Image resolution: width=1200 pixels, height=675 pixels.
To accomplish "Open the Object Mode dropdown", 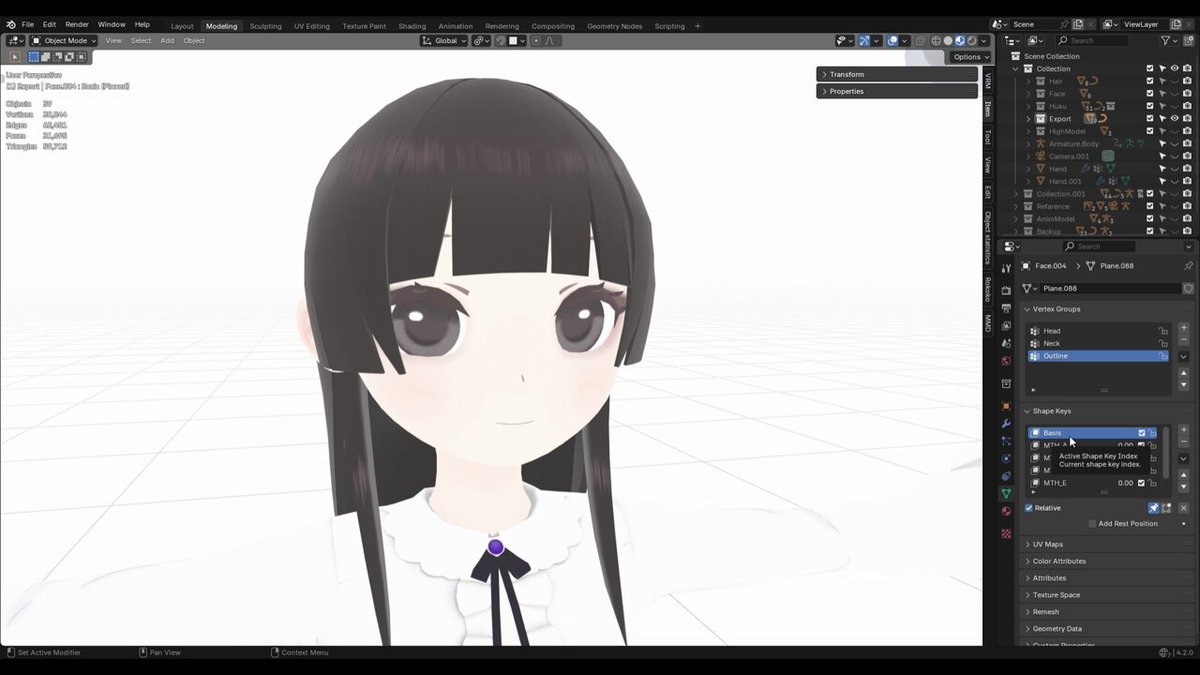I will [64, 41].
